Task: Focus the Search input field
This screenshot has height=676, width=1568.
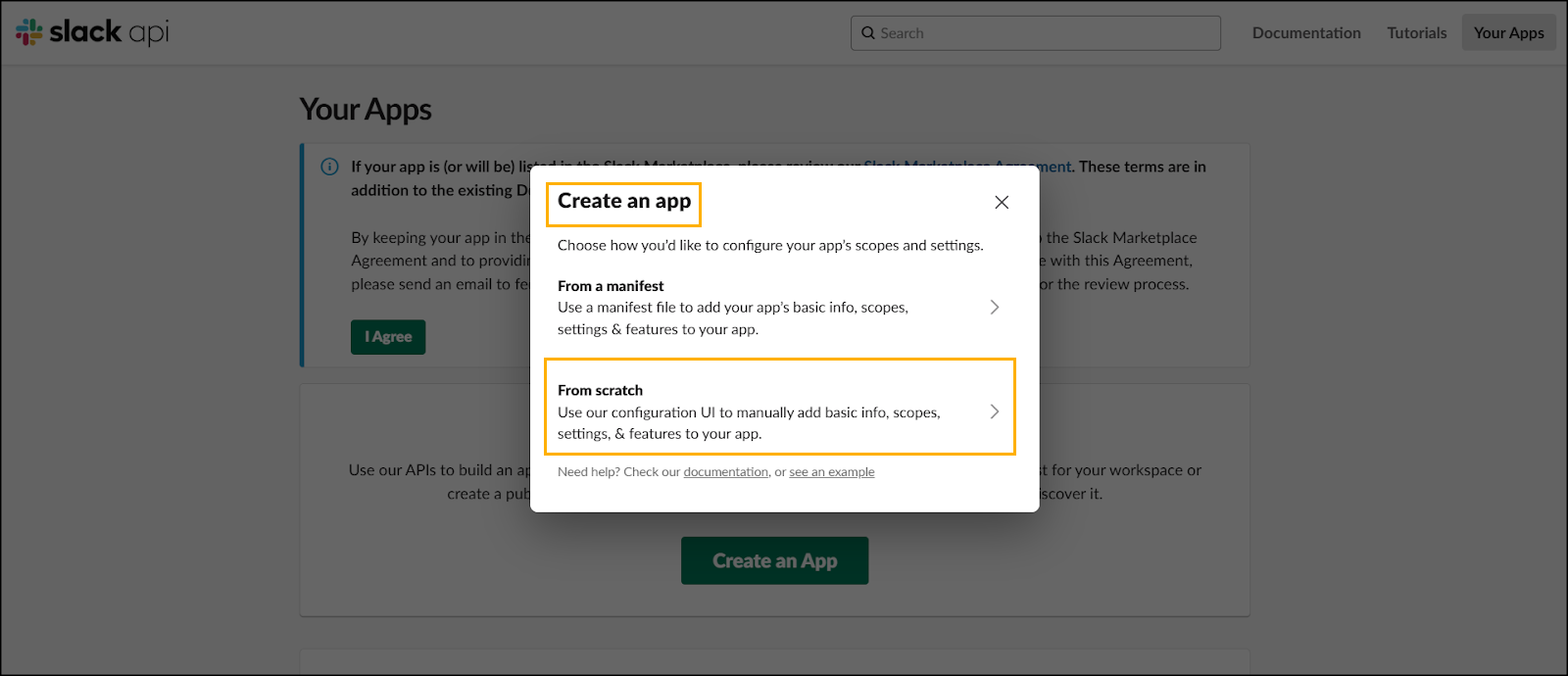Action: click(x=1036, y=33)
